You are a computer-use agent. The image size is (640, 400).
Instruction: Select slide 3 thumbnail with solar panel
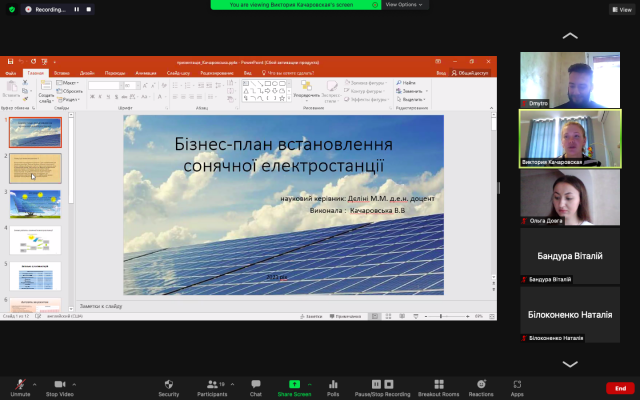(36, 204)
